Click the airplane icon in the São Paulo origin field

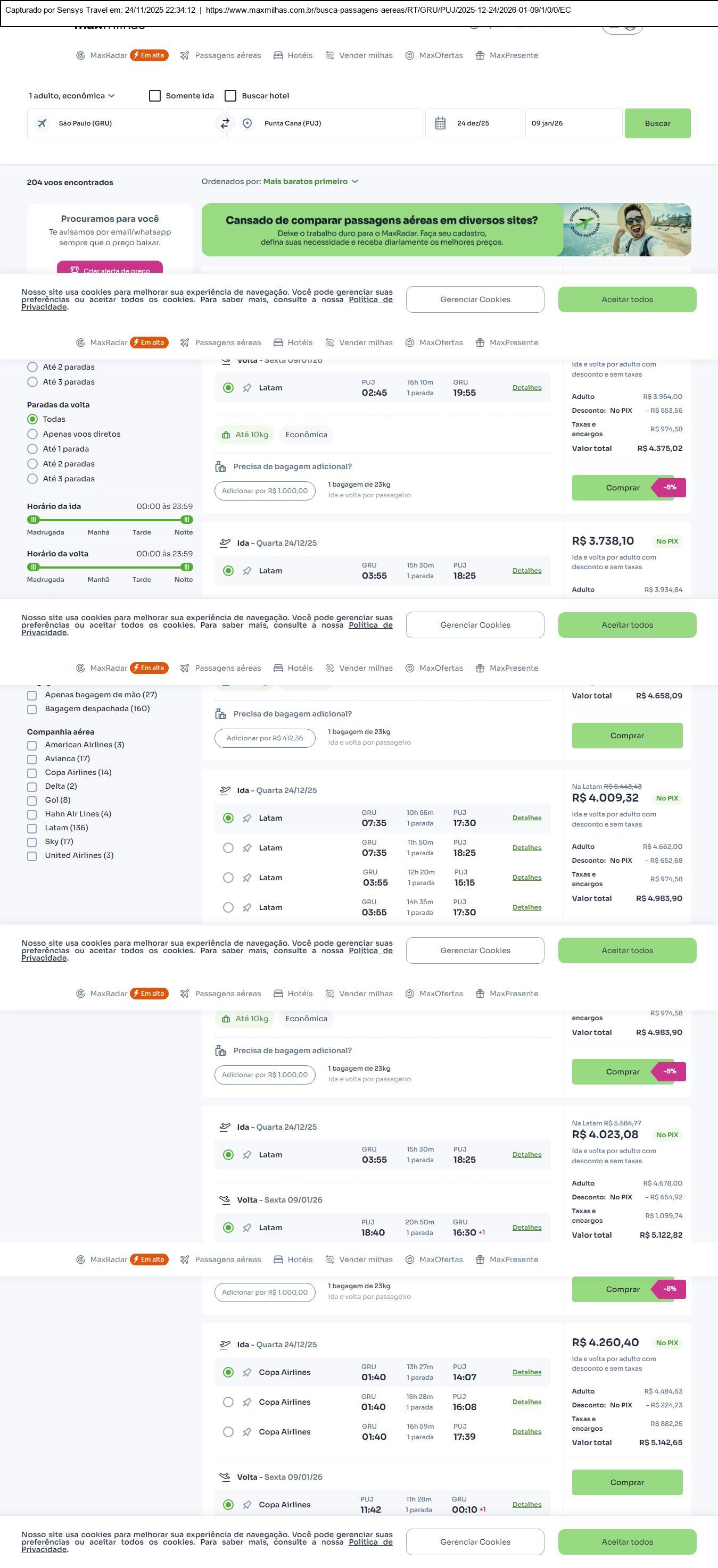pos(42,123)
